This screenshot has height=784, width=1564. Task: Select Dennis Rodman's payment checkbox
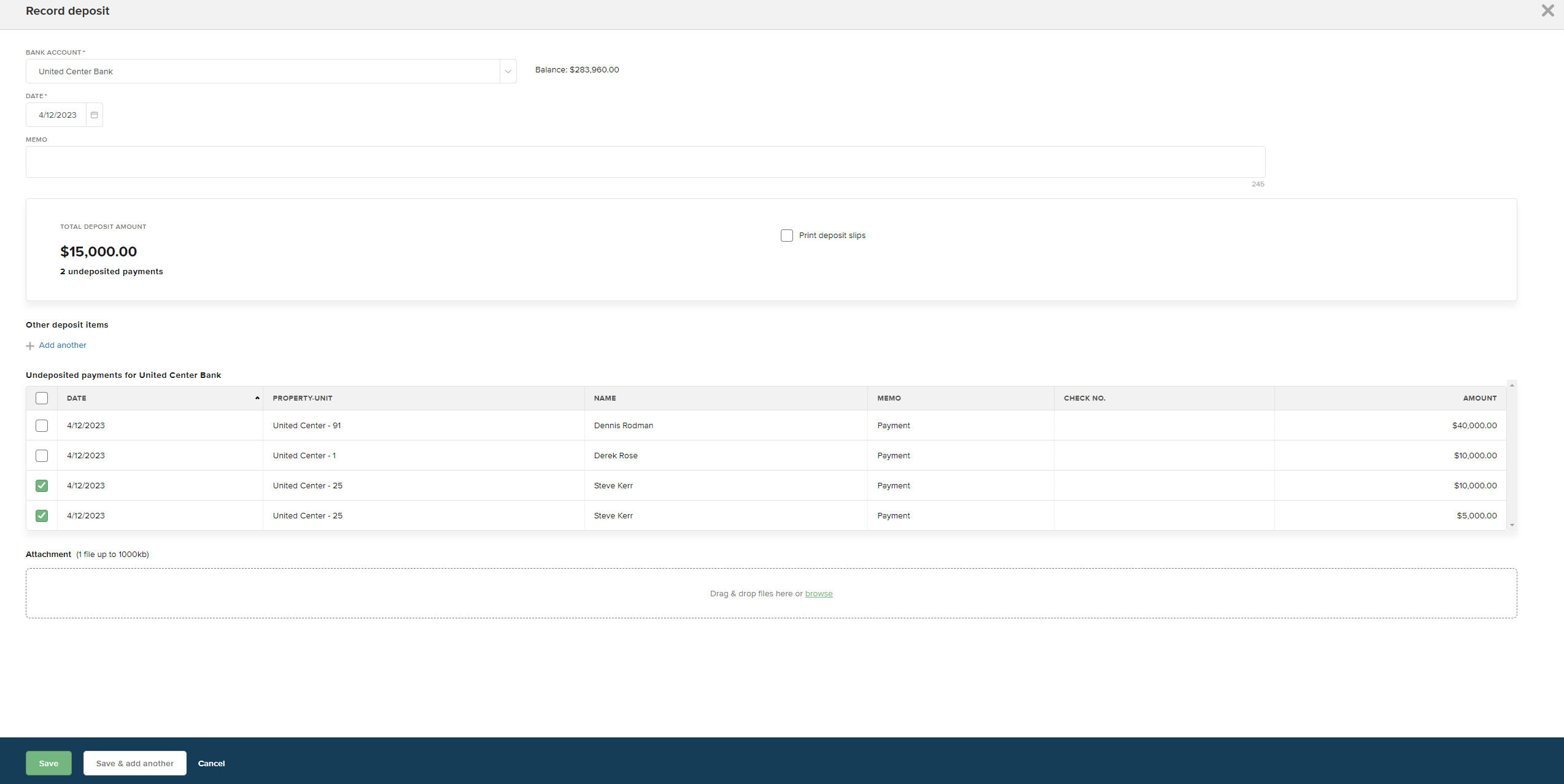pyautogui.click(x=41, y=425)
